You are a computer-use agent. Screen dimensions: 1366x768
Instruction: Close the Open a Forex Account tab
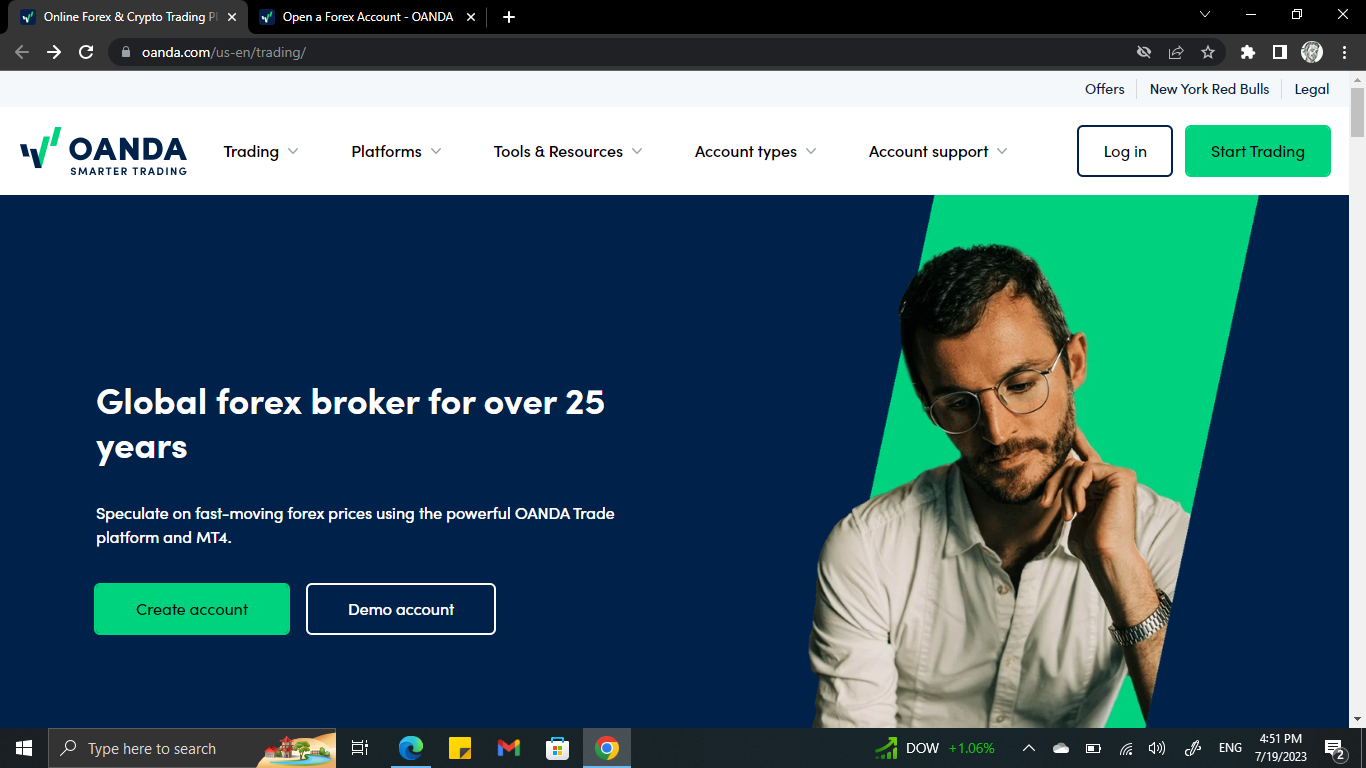471,17
